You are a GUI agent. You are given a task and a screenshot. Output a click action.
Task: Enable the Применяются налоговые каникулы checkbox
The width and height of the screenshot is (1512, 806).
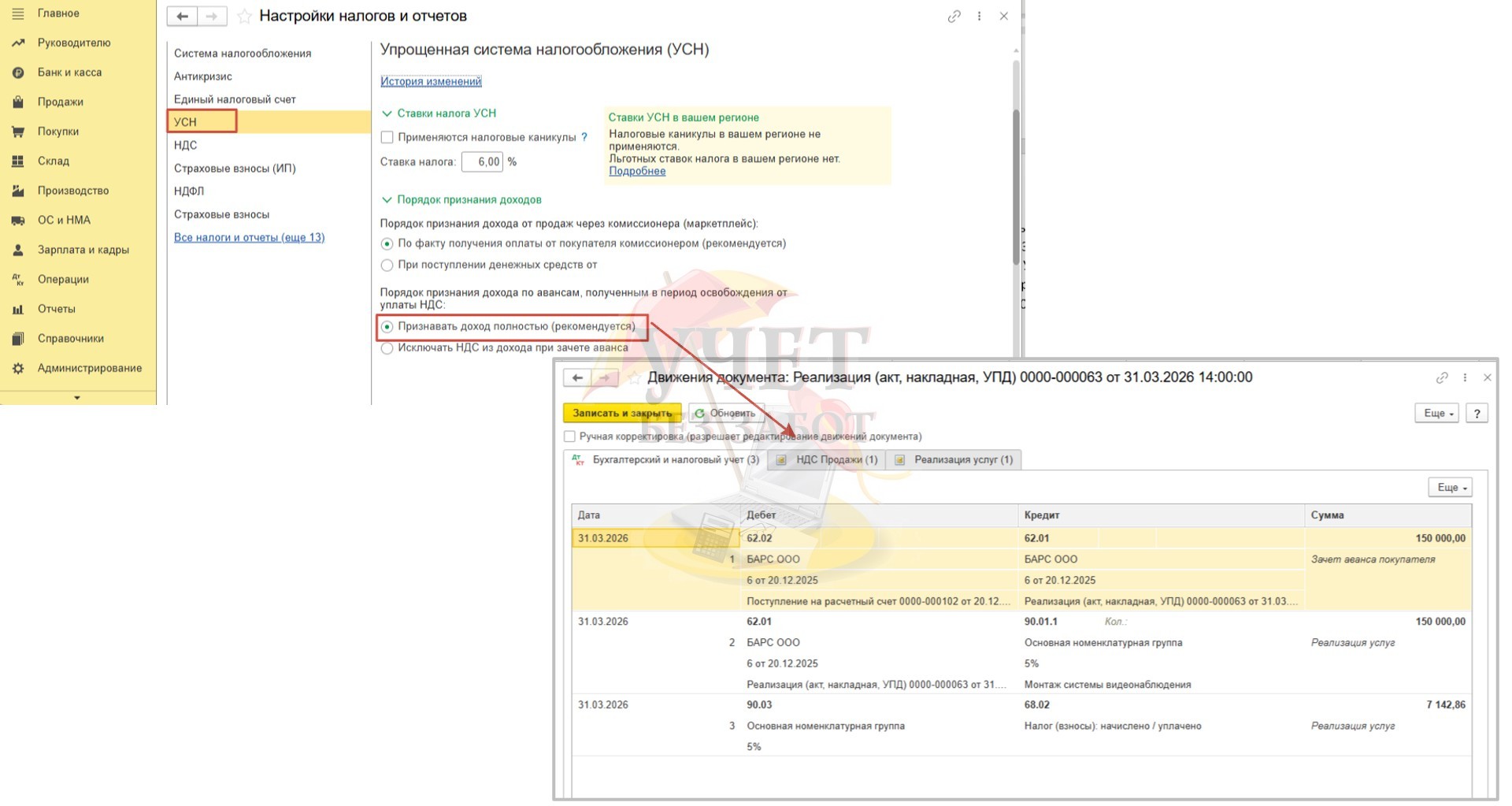tap(387, 137)
